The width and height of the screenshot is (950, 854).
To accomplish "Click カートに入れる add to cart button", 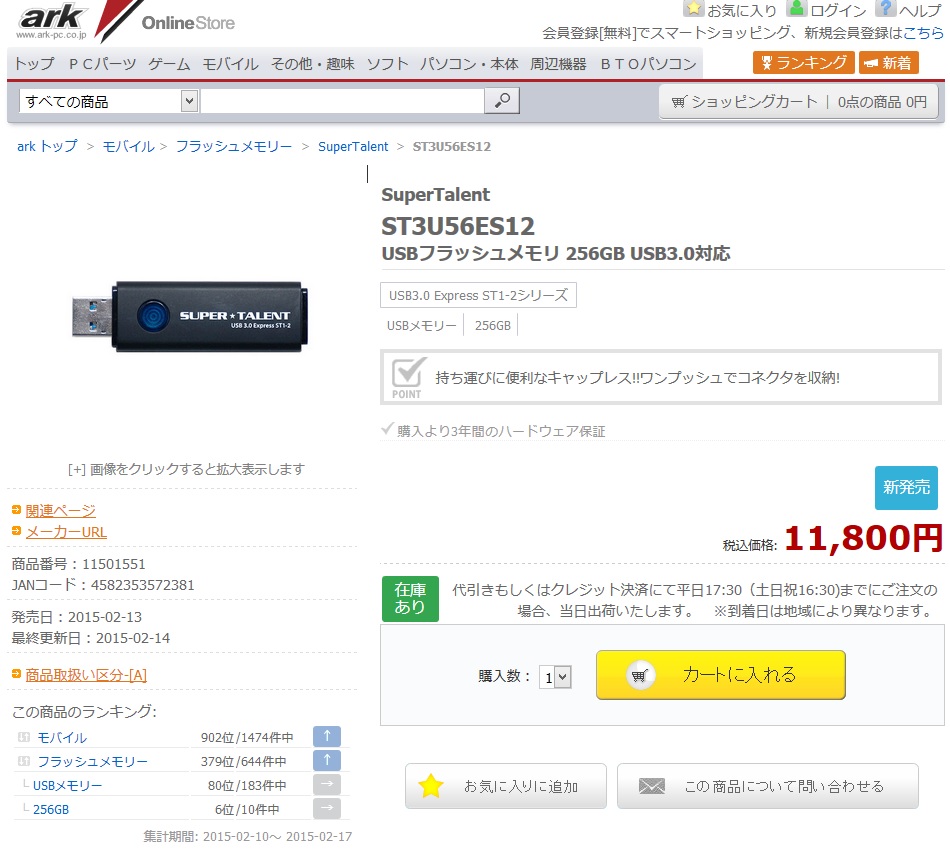I will click(720, 675).
